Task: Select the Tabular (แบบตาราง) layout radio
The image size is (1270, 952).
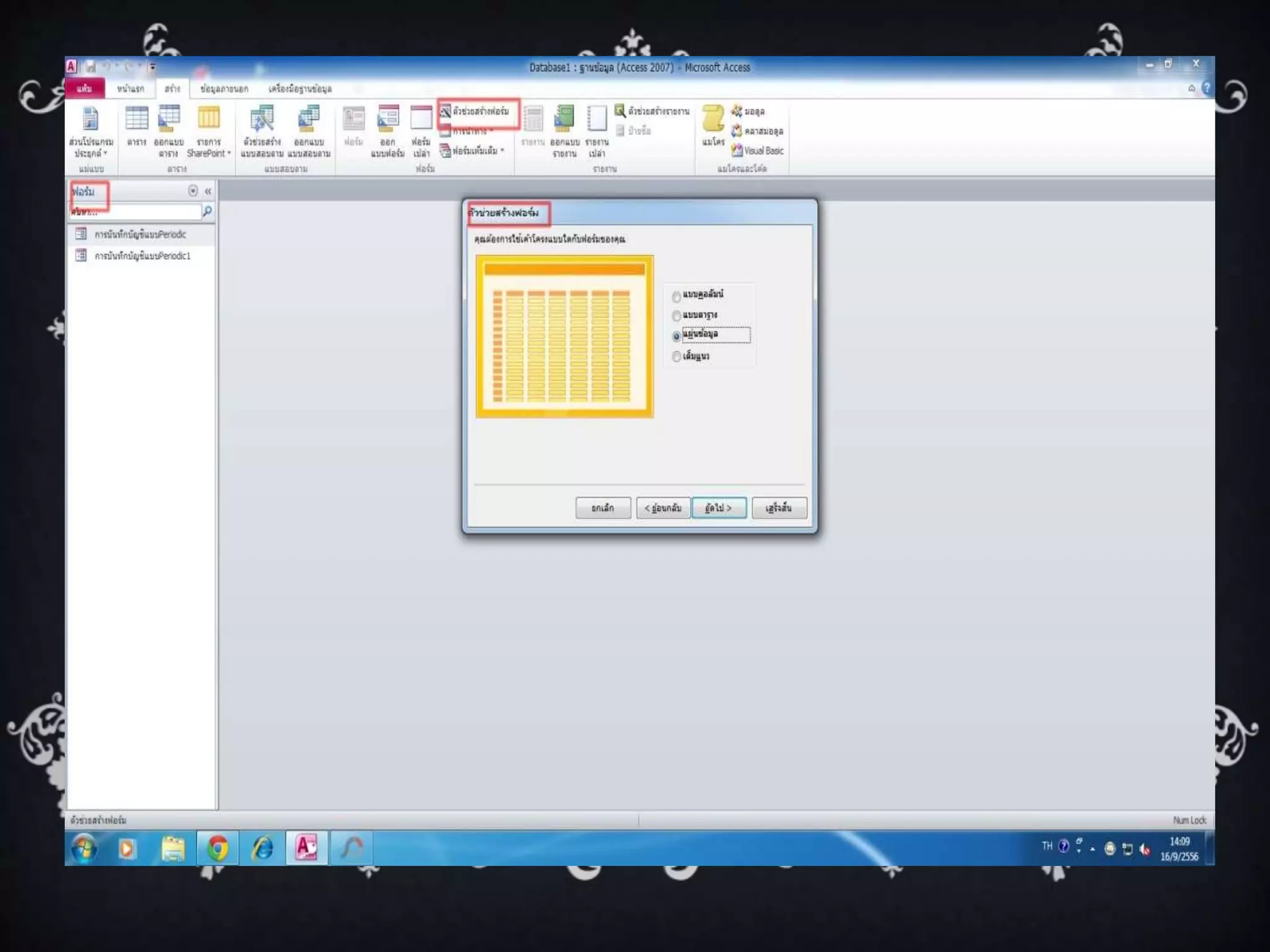Action: tap(677, 316)
